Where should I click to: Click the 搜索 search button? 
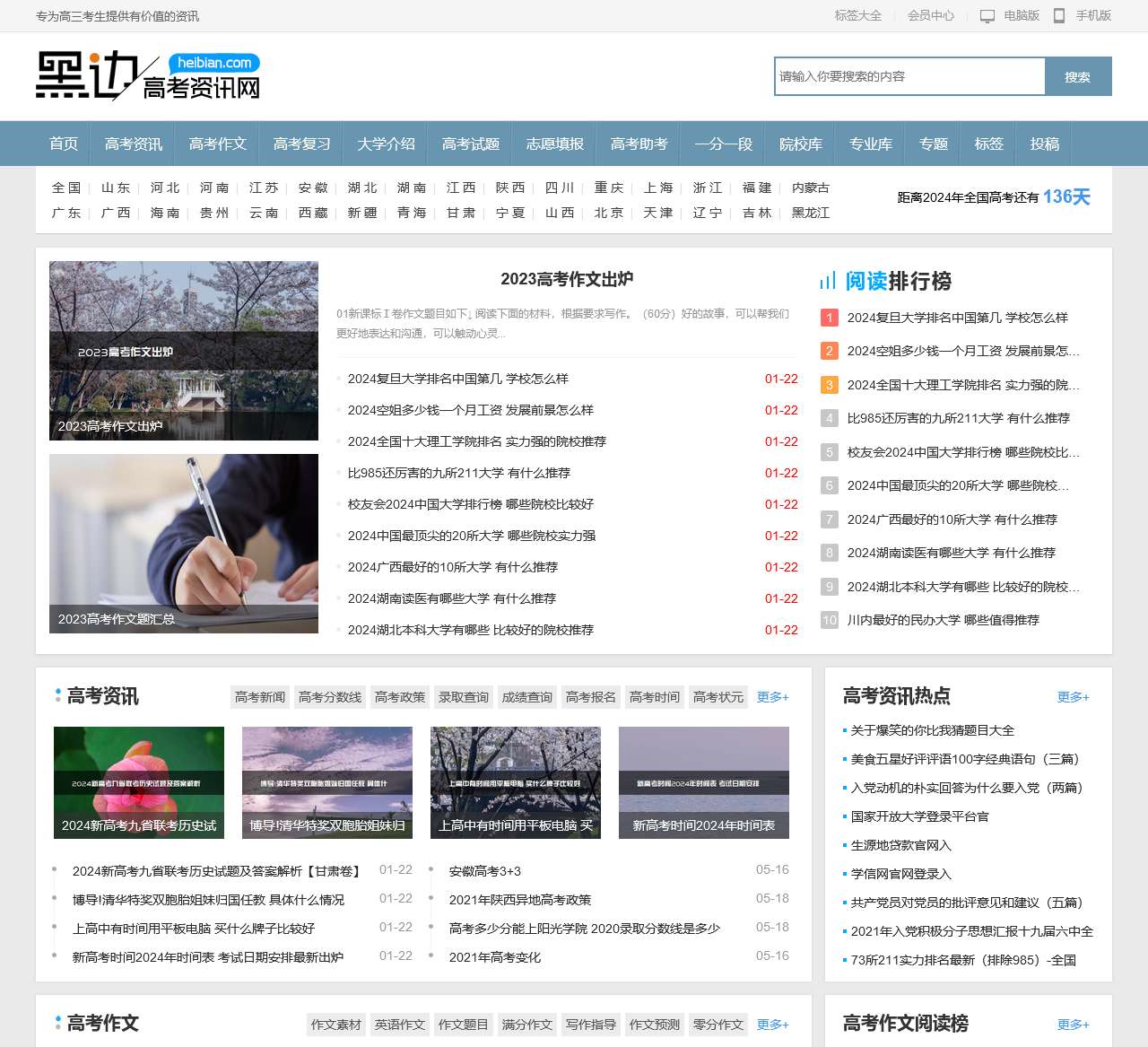(1078, 76)
